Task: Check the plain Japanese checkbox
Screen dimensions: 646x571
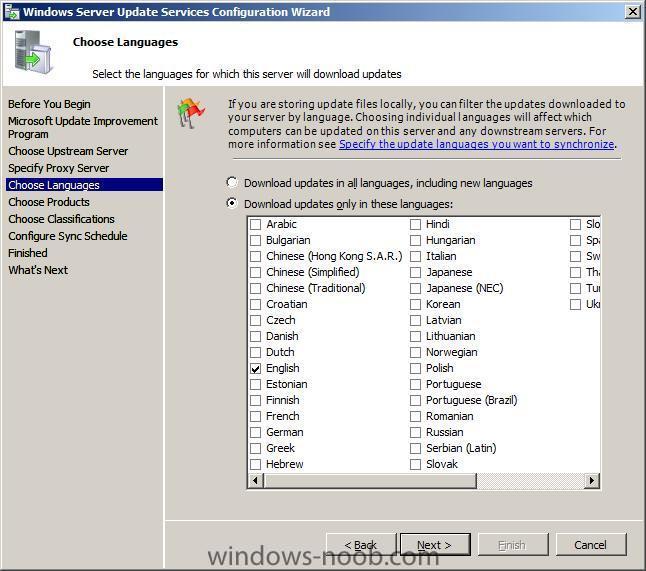Action: pos(415,273)
